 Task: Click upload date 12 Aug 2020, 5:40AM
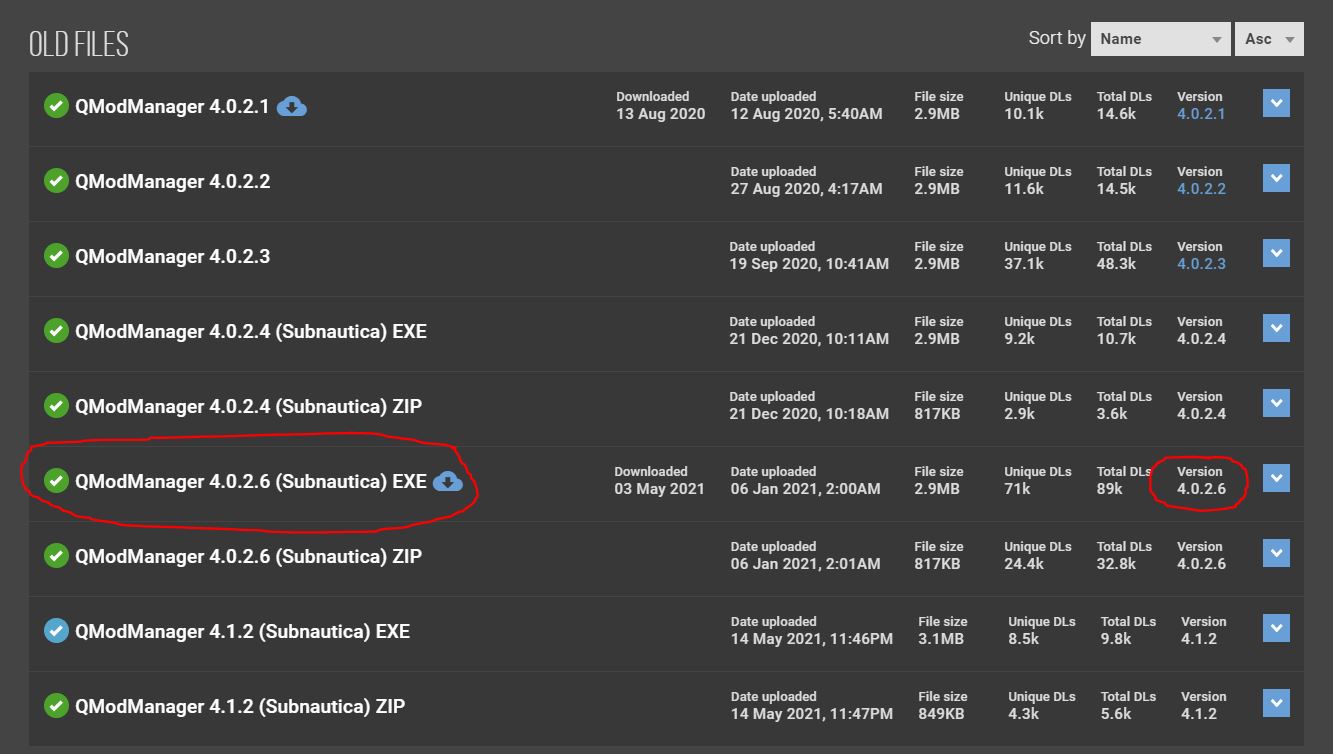point(806,114)
